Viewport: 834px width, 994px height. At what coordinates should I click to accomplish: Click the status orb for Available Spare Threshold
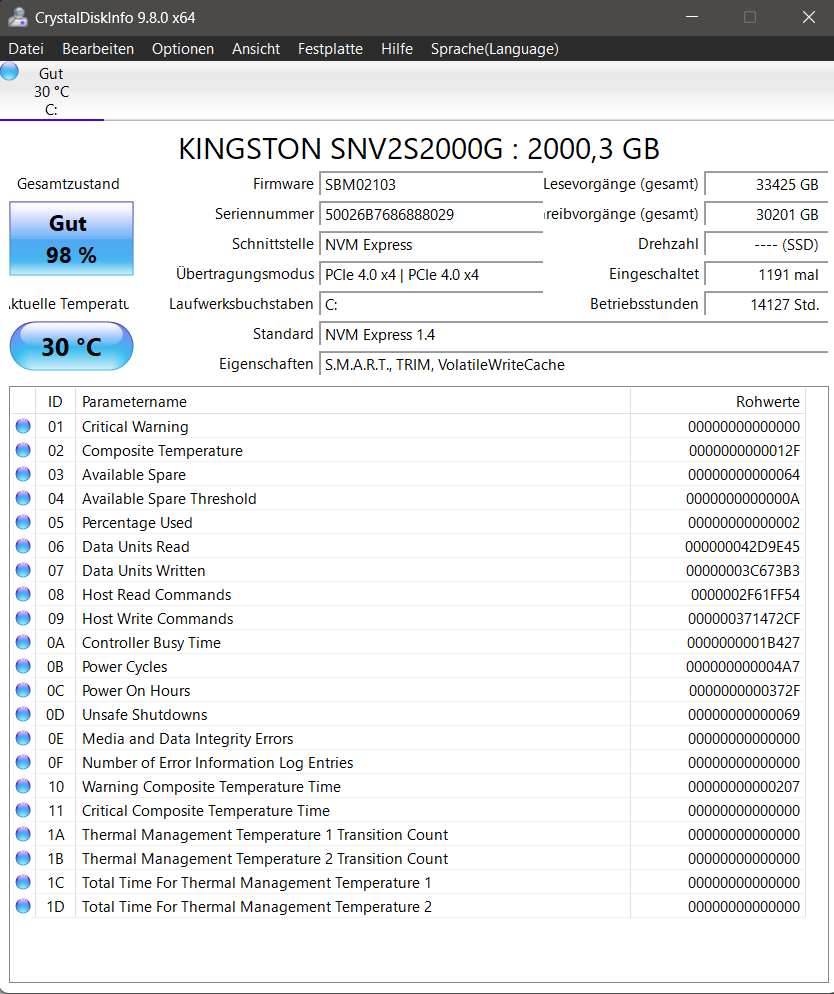(x=23, y=498)
